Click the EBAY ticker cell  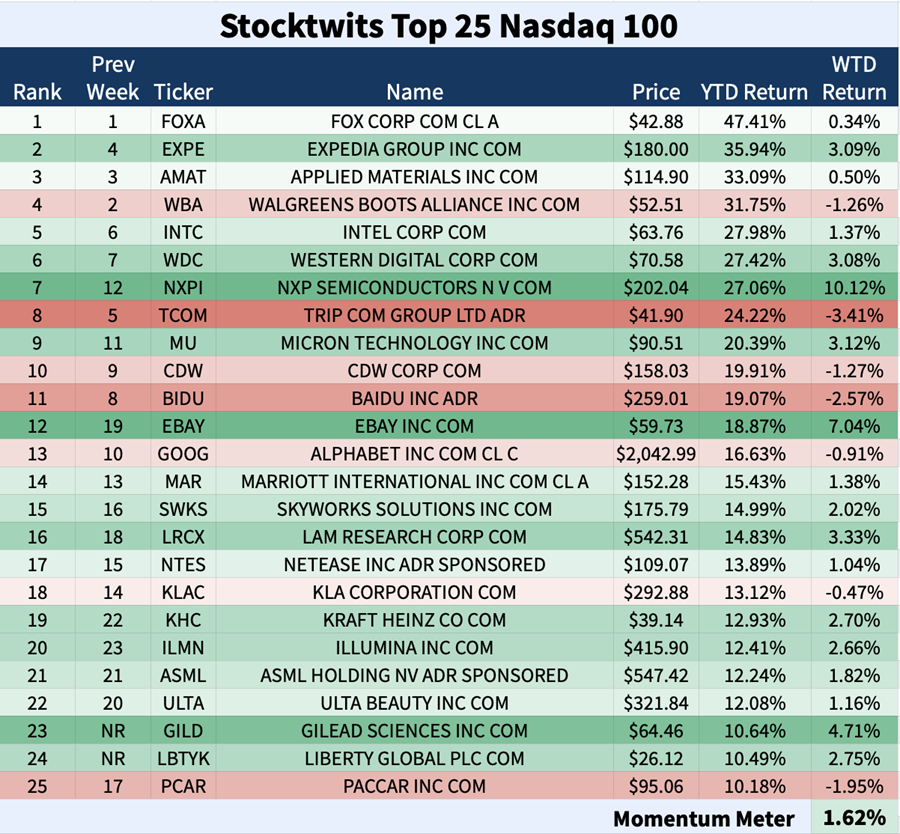point(183,426)
